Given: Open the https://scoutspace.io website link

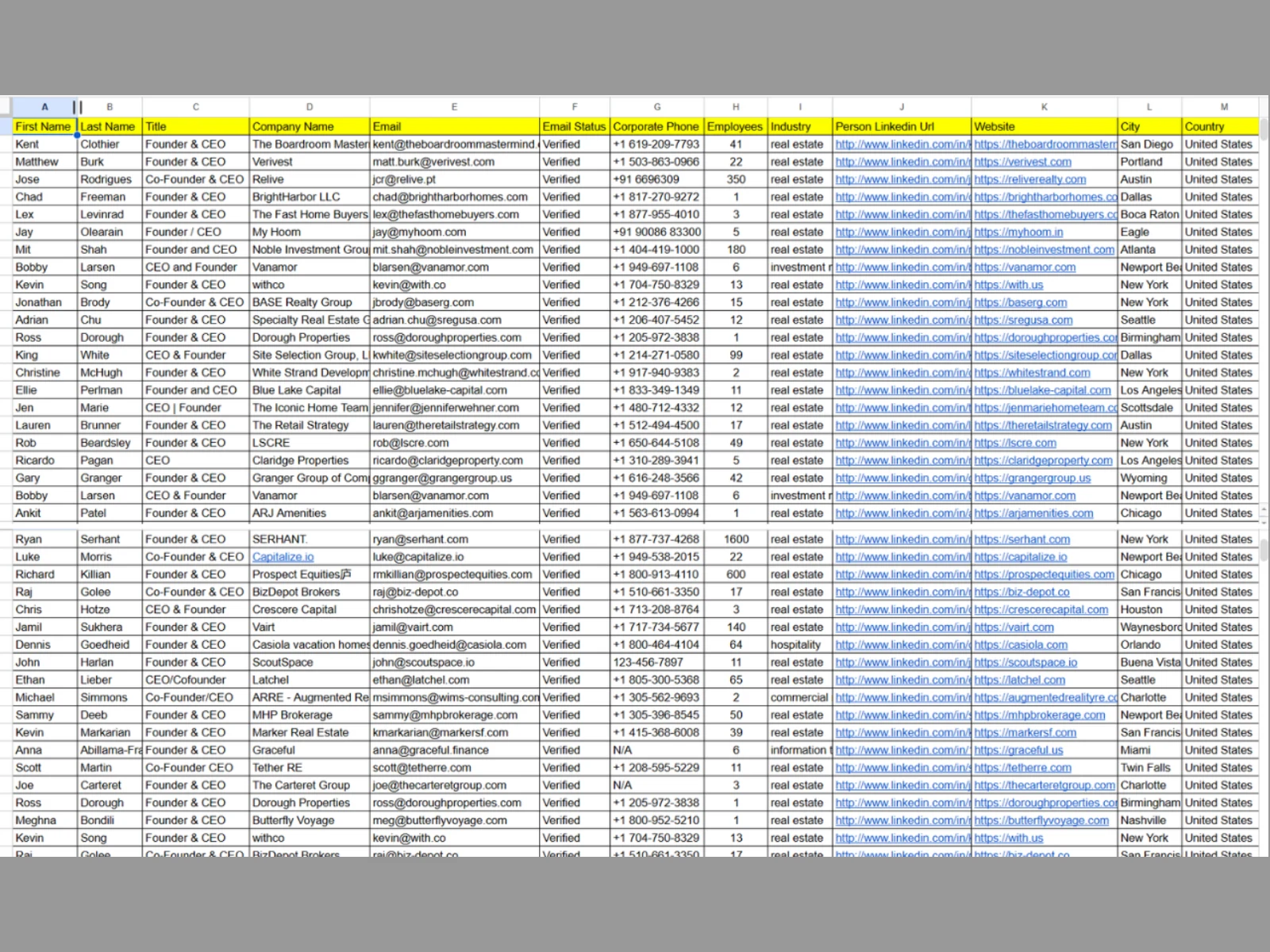Looking at the screenshot, I should click(x=1026, y=662).
